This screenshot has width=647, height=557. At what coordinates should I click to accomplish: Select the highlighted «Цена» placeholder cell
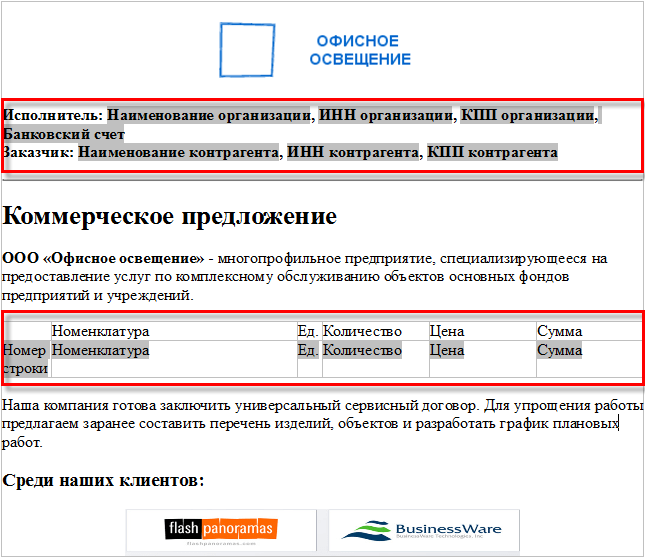(446, 351)
